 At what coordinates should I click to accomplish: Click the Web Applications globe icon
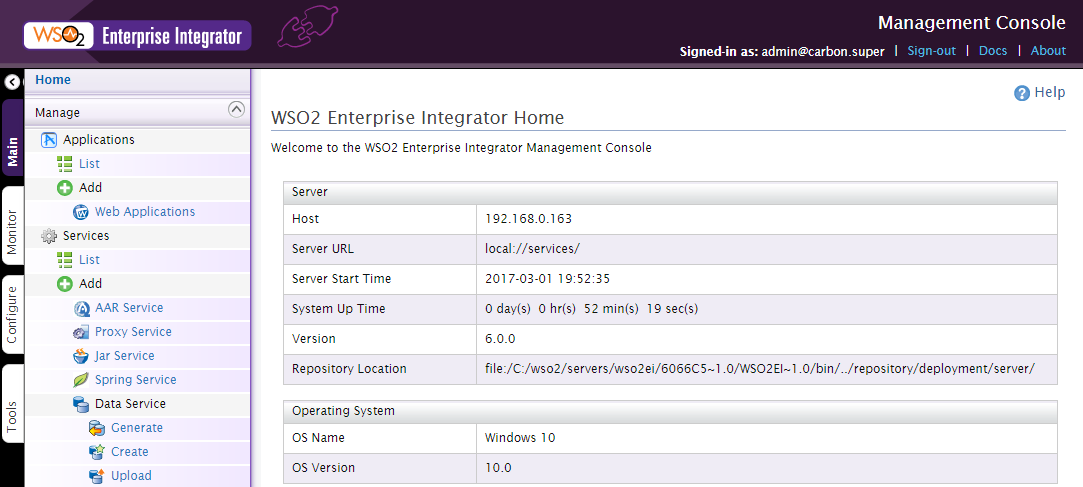click(x=82, y=212)
